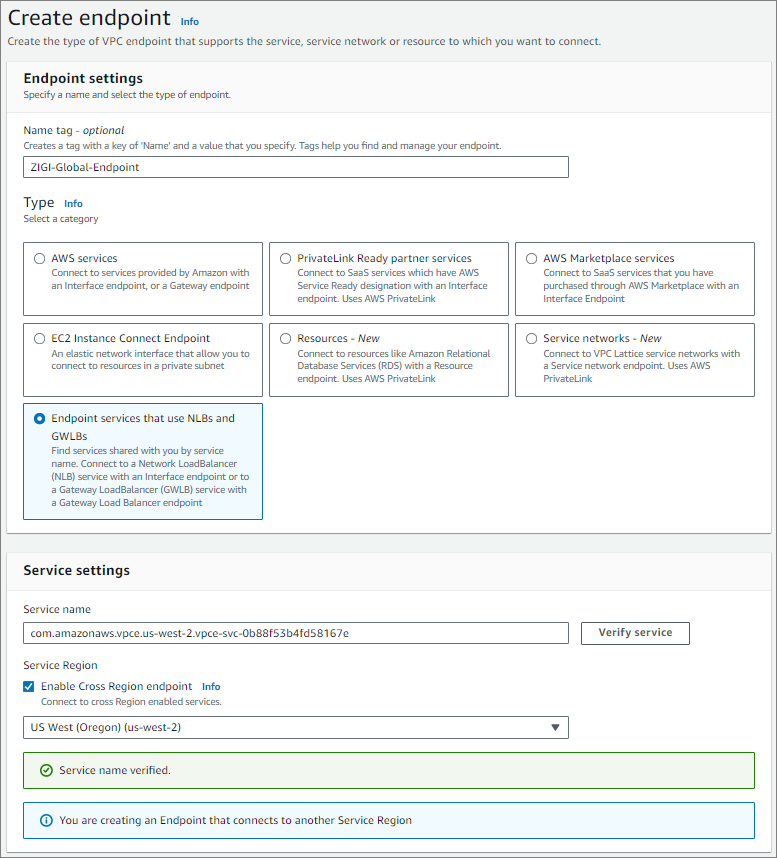
Task: Open Info link next to Type heading
Action: pos(73,204)
